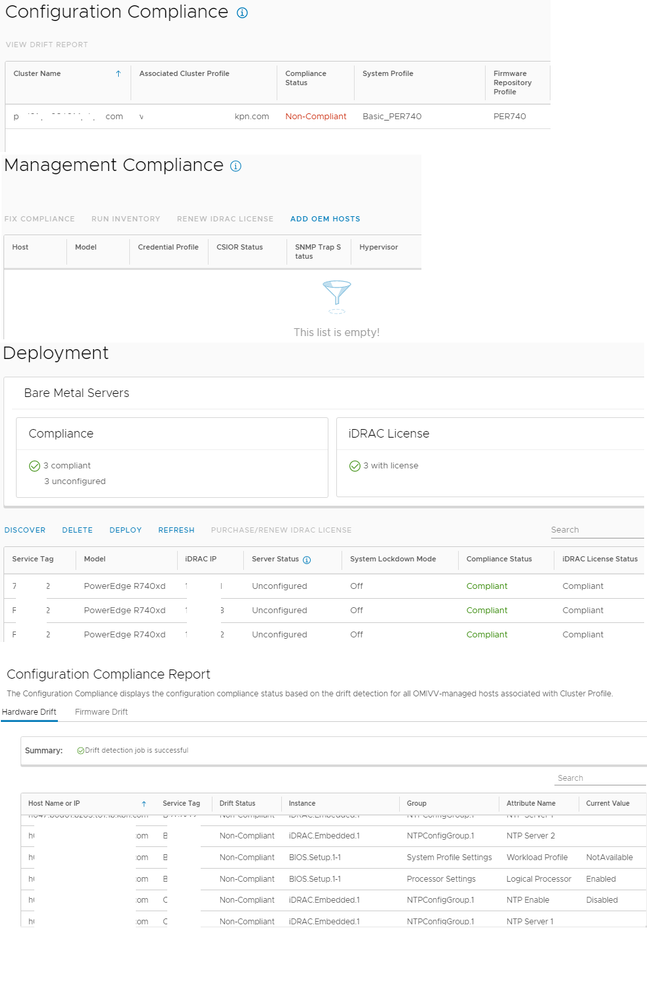
Task: Click the Service Tag header in Deployment table
Action: point(32,559)
